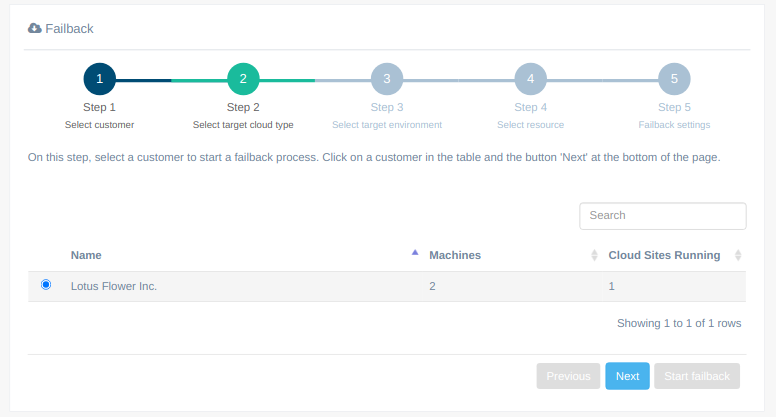
Task: Open the Select customer step label
Action: 99,125
